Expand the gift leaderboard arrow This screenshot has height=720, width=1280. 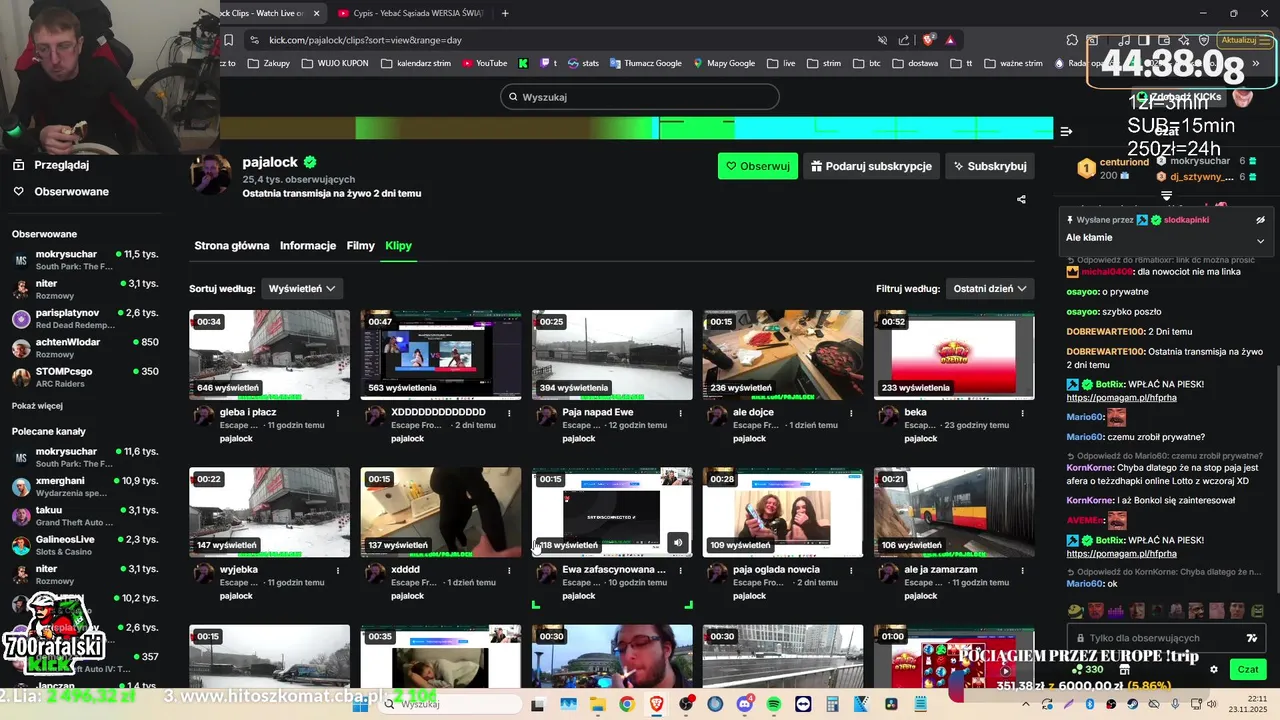pyautogui.click(x=1166, y=196)
